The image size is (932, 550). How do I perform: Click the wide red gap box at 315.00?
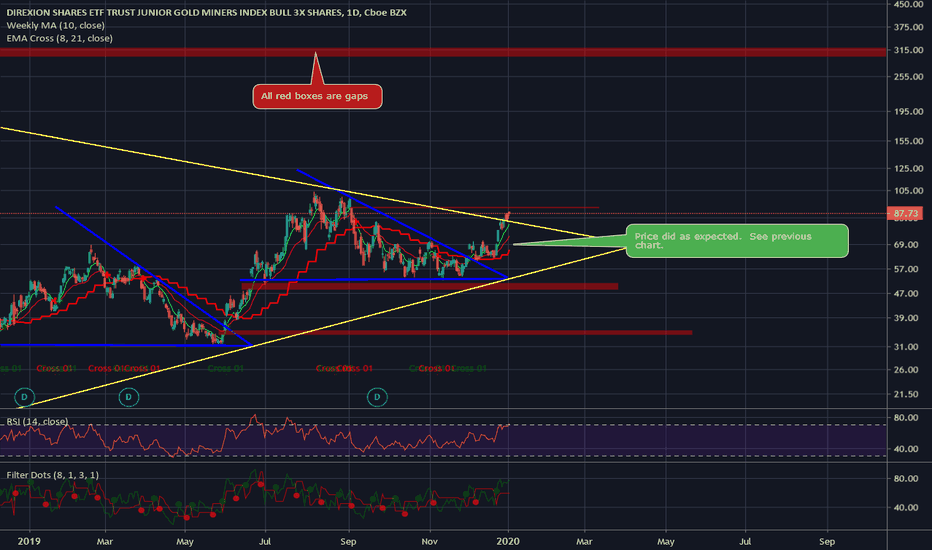(443, 52)
